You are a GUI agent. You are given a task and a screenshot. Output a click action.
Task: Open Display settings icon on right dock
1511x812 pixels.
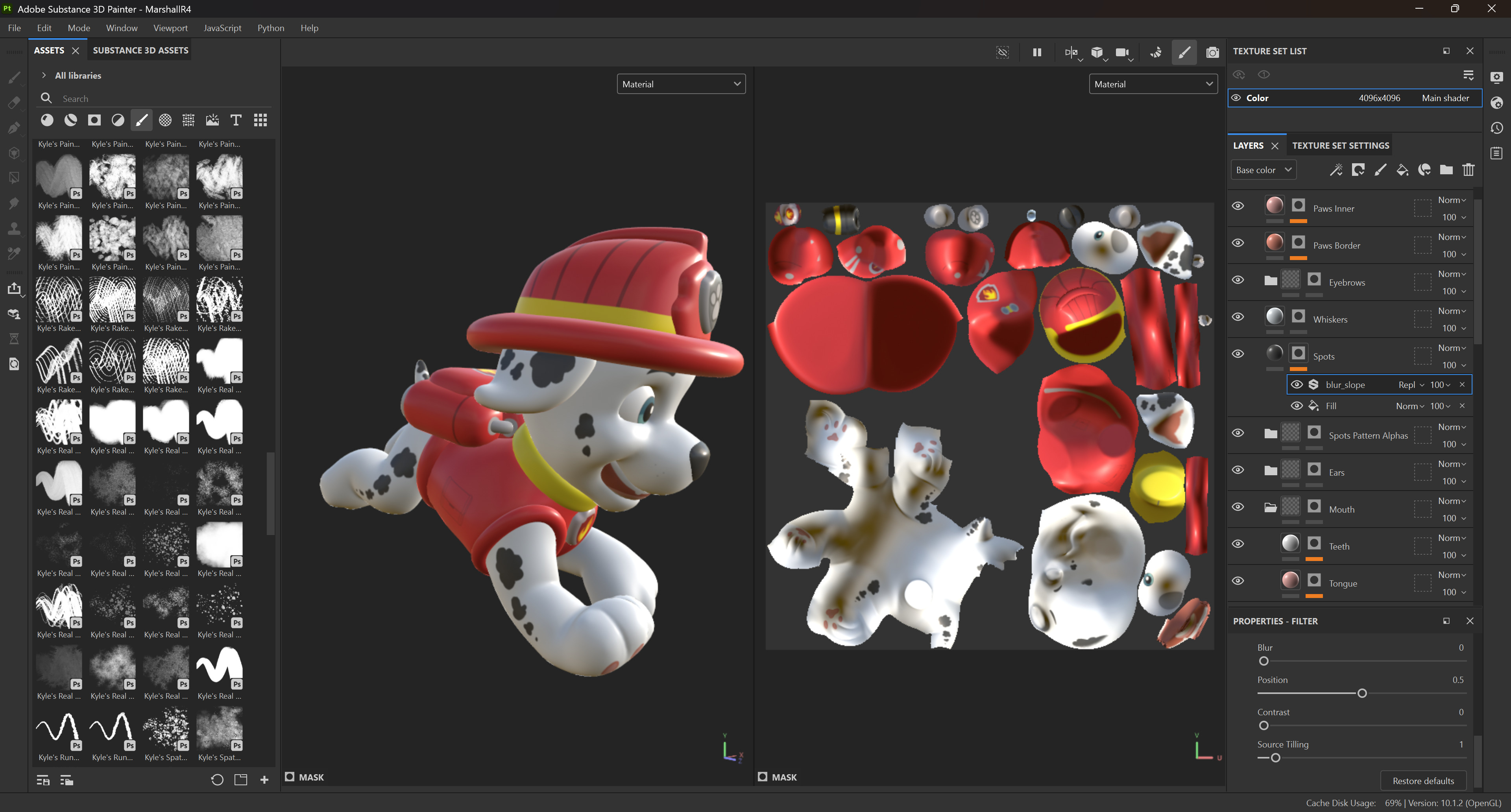click(x=1496, y=78)
